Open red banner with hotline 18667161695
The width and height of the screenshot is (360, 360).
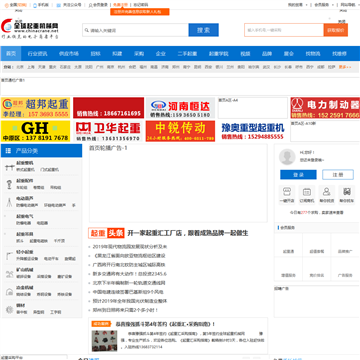pyautogui.click(x=109, y=108)
